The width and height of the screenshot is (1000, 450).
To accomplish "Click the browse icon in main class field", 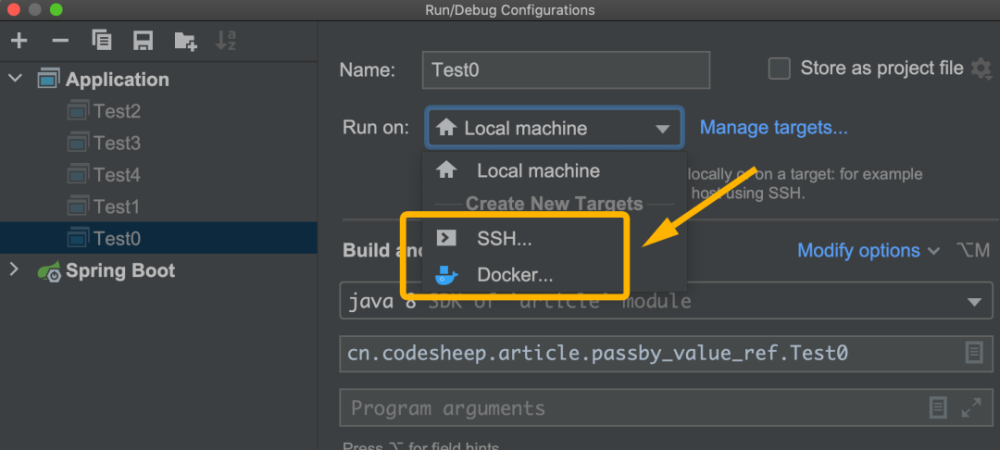I will tap(973, 353).
